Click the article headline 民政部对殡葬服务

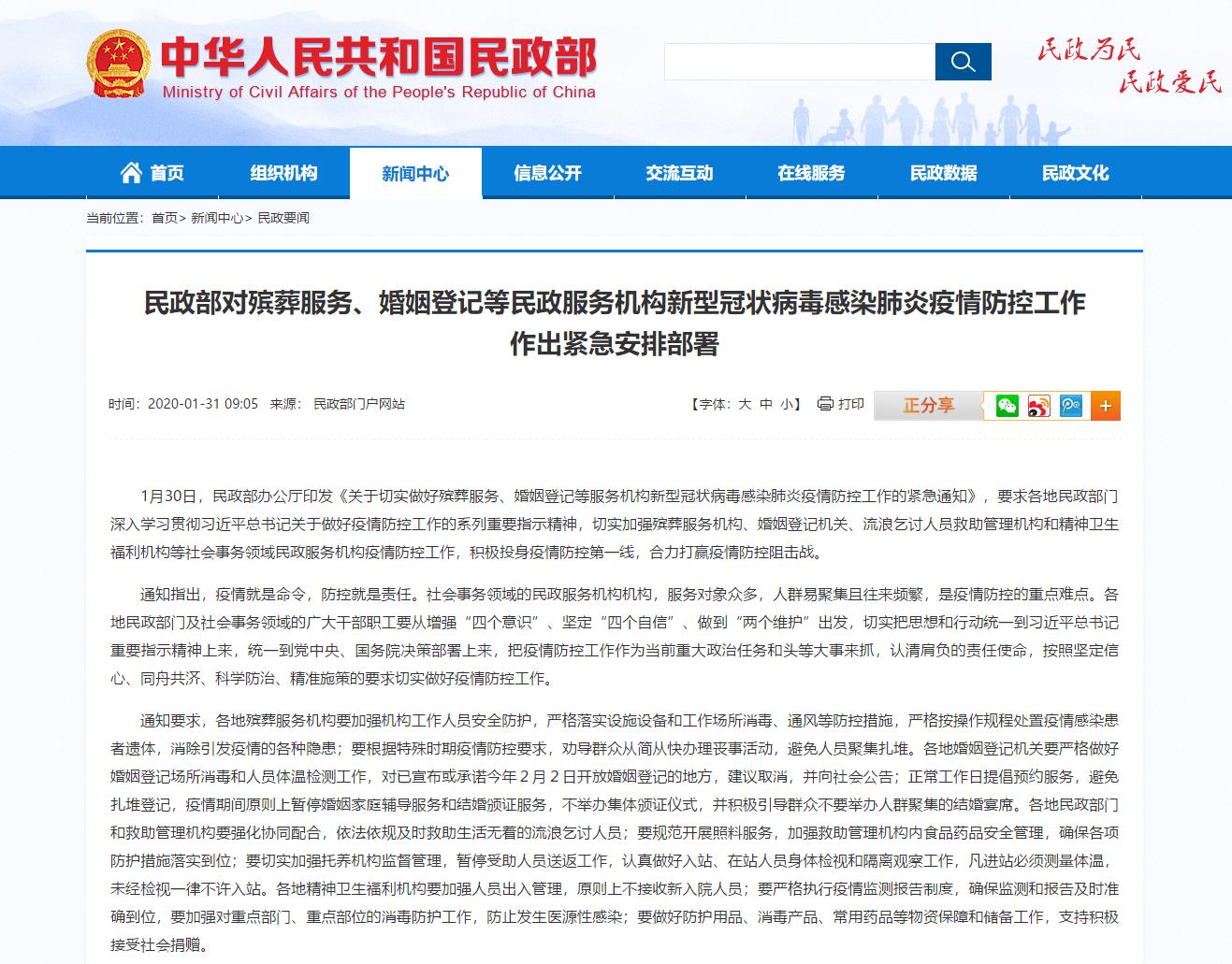click(x=615, y=324)
